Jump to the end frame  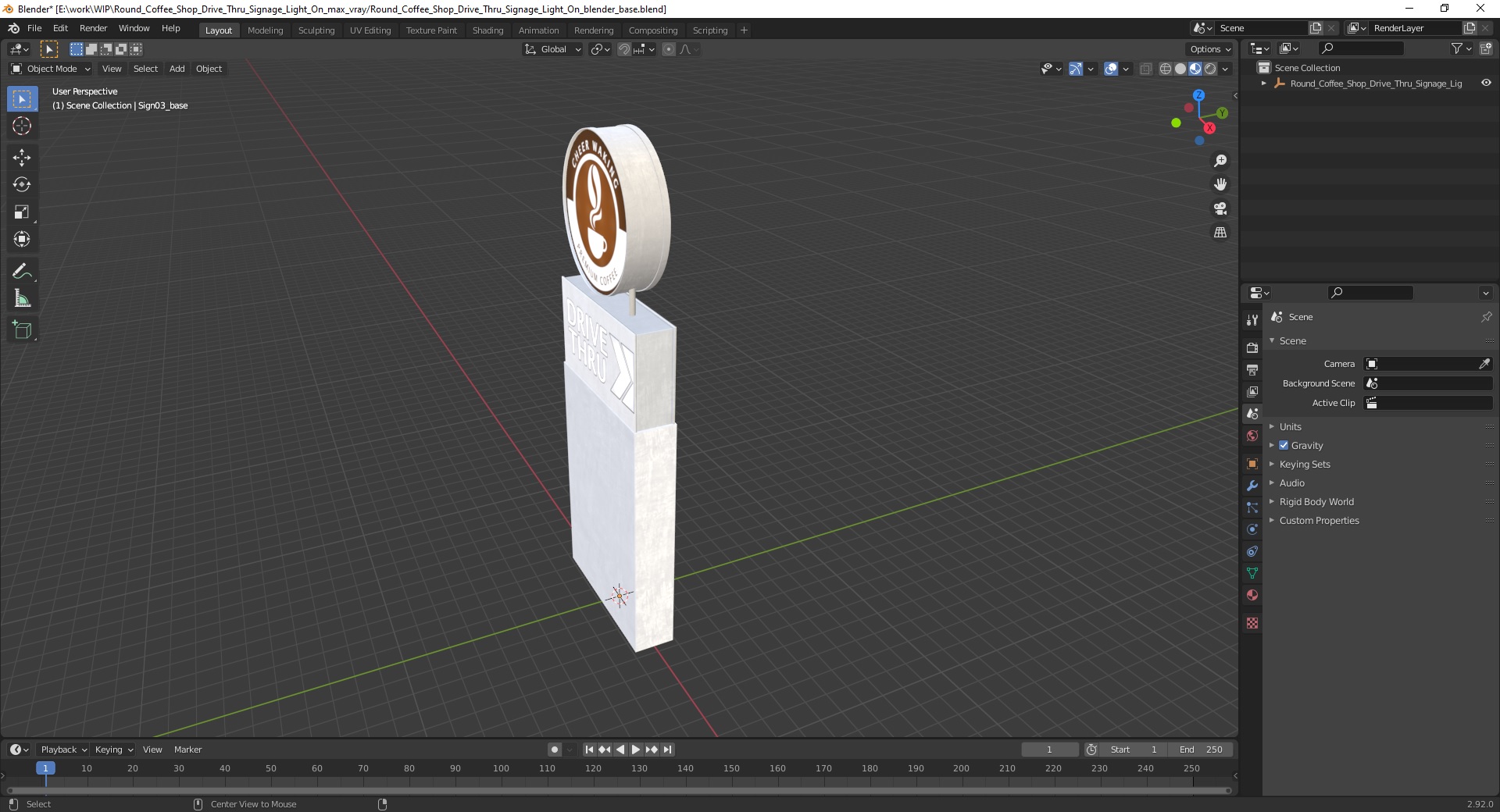pyautogui.click(x=667, y=750)
